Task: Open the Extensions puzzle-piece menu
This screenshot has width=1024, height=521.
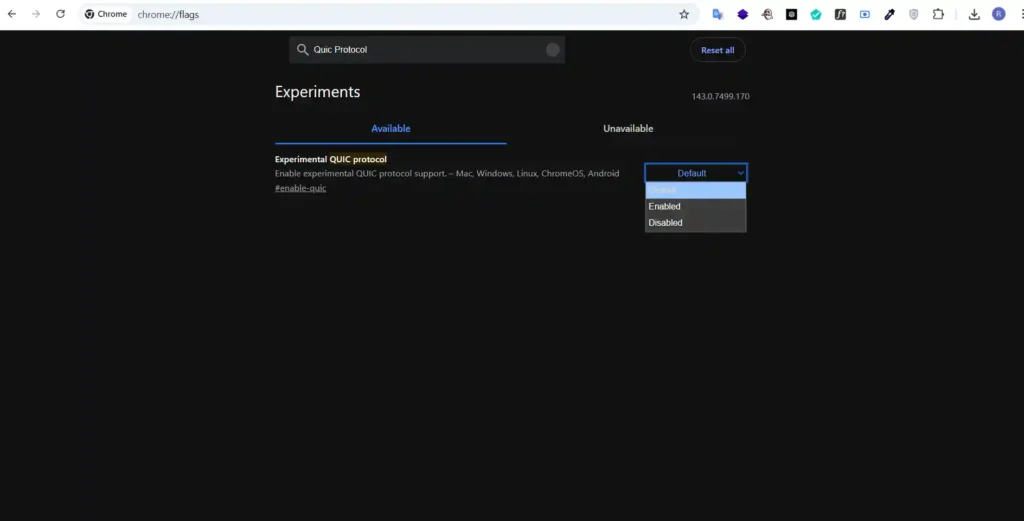Action: 938,14
